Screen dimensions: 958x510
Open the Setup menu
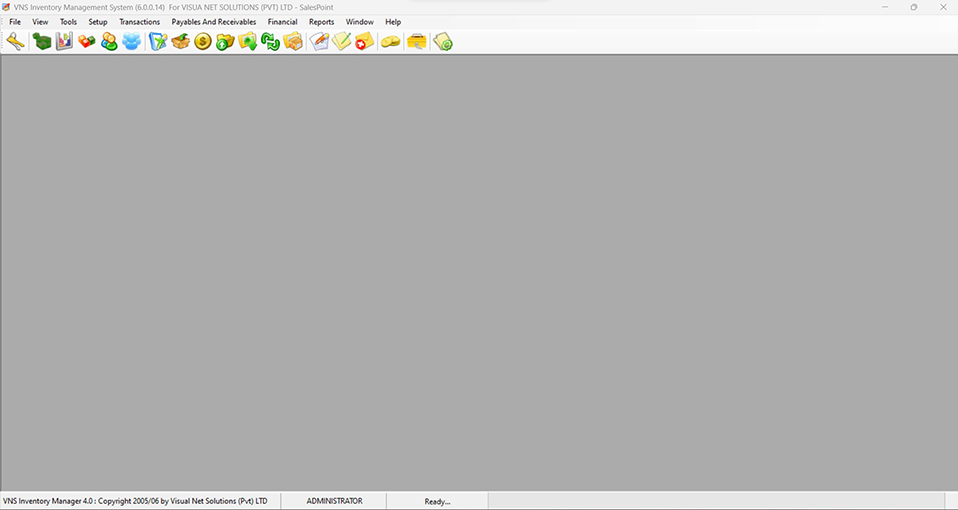[x=98, y=22]
